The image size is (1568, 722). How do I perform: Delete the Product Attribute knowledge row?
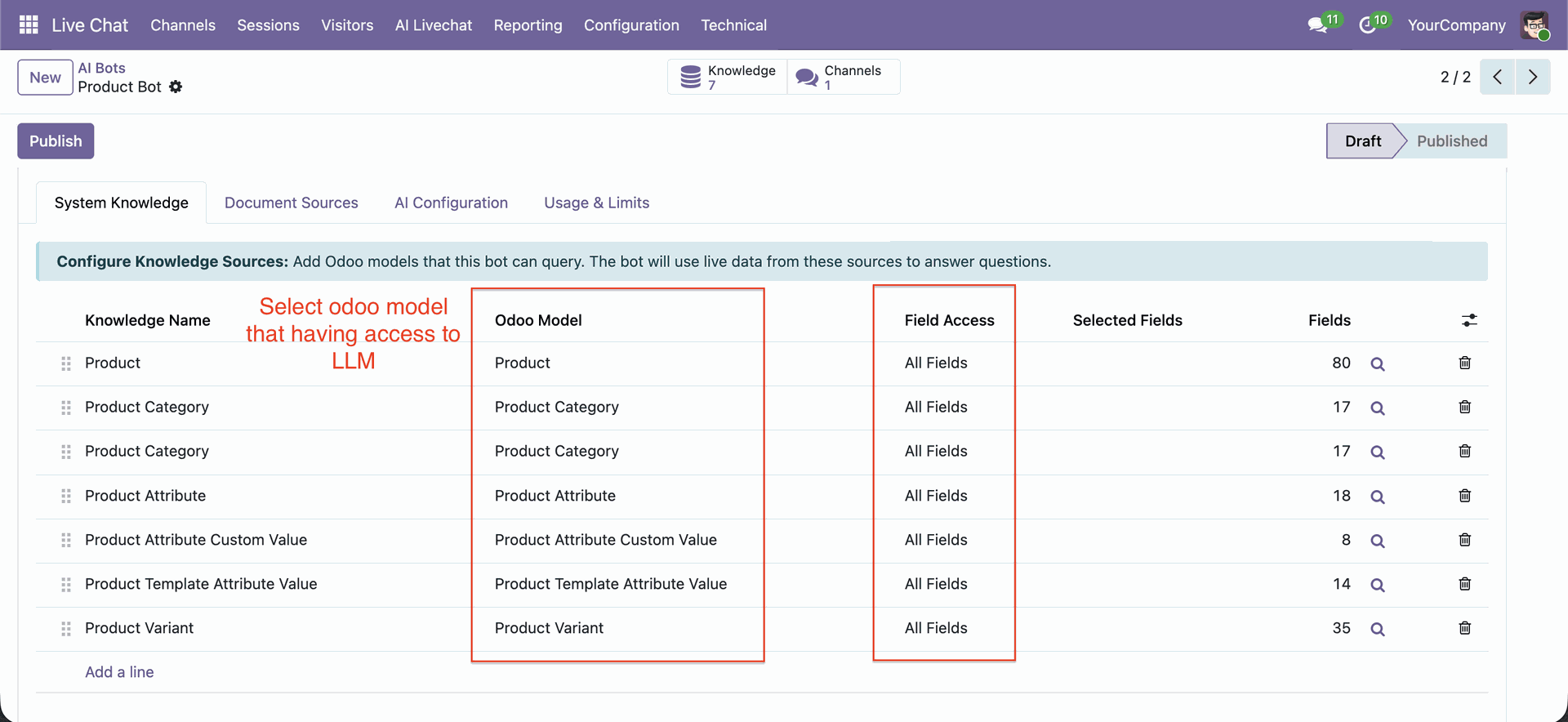point(1464,496)
